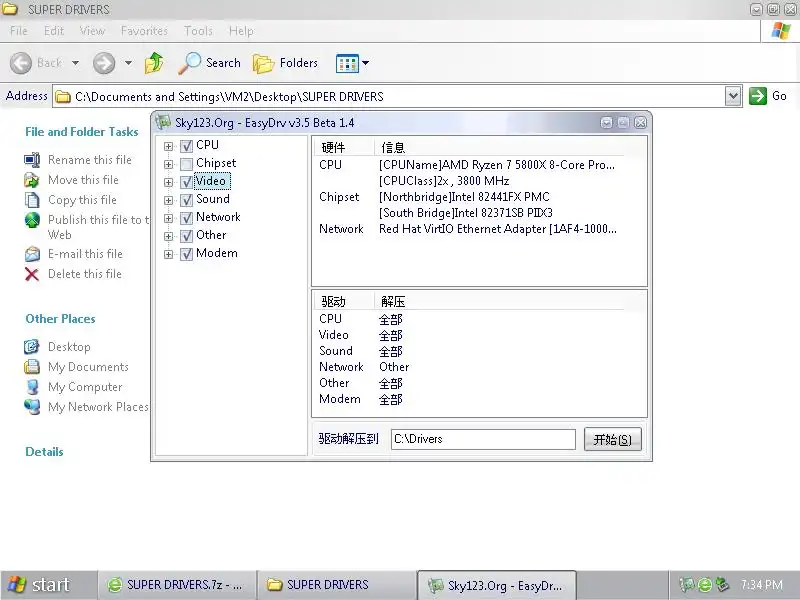Click first system tray EasyDrv icon

(x=687, y=584)
